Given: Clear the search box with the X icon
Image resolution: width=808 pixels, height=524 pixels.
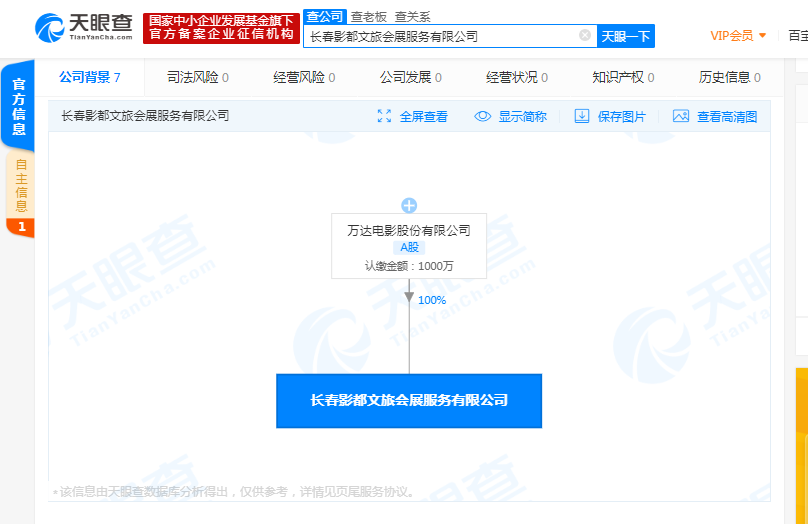Looking at the screenshot, I should pyautogui.click(x=585, y=35).
